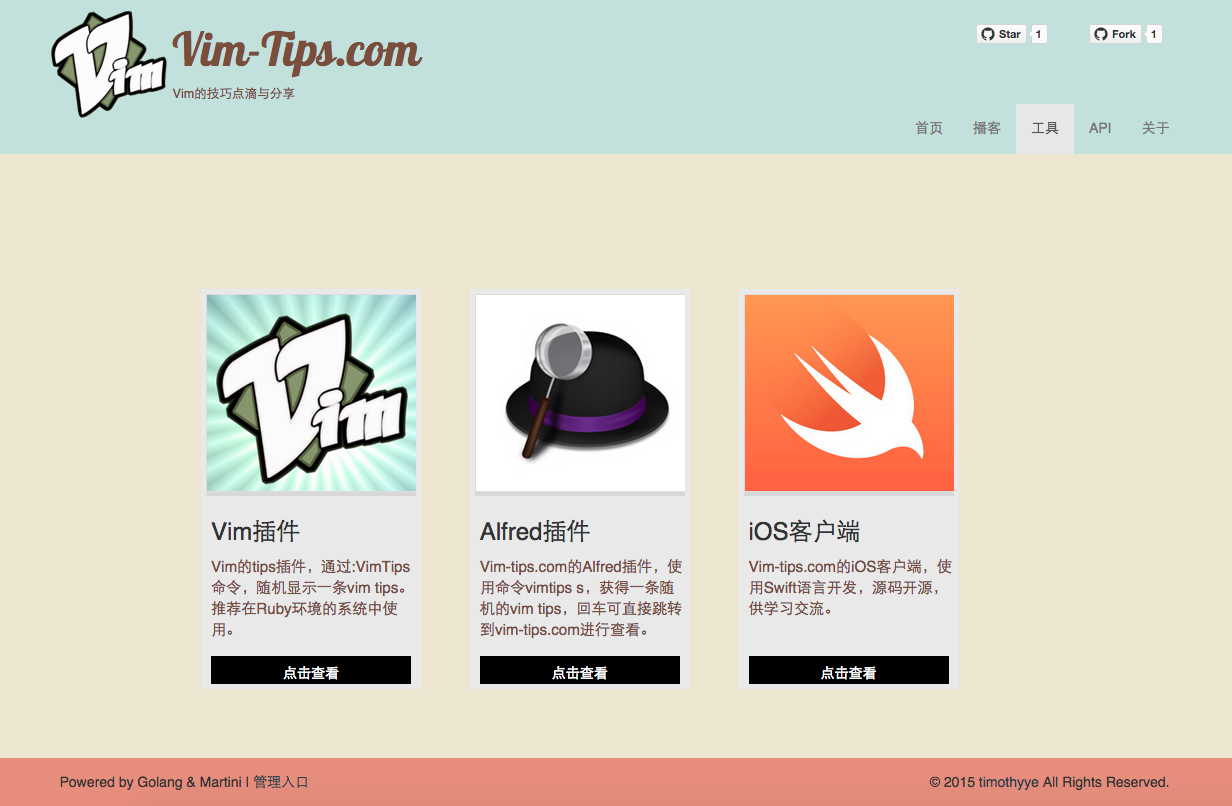1232x806 pixels.
Task: Select the 工具 tools tab
Action: tap(1045, 128)
